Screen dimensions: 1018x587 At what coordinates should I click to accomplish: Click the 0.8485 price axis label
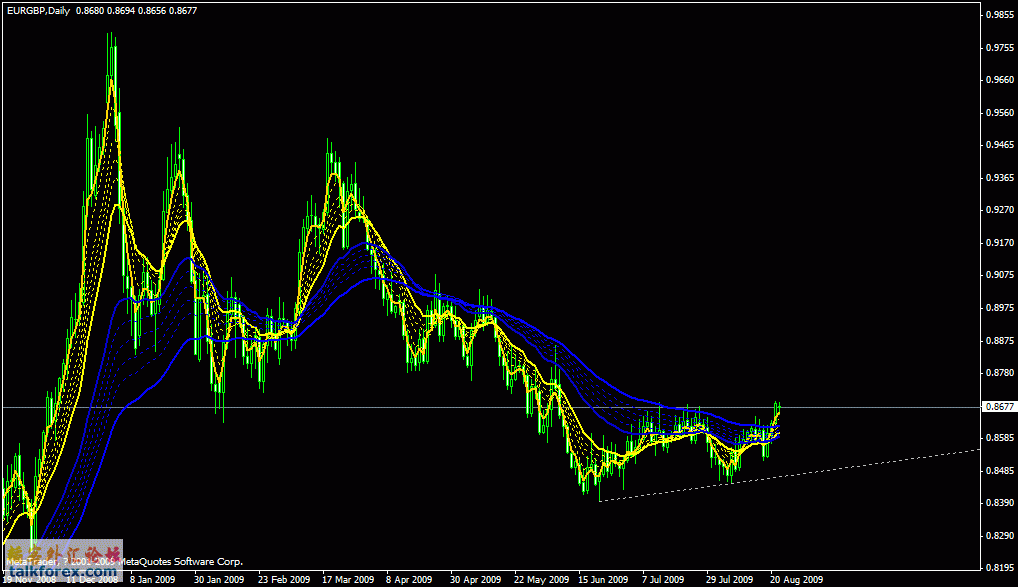coord(1000,470)
